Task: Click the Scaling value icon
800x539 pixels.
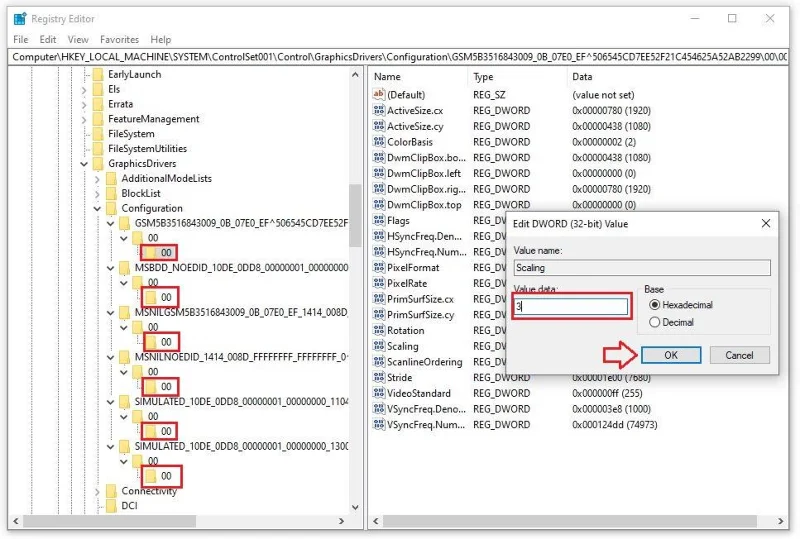Action: point(378,346)
